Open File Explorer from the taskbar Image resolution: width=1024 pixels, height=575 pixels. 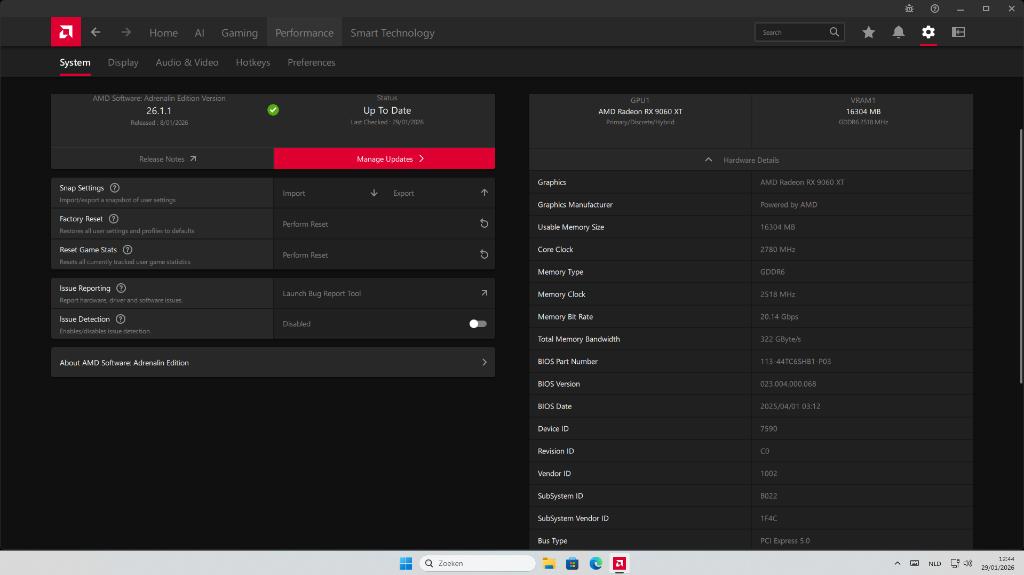(549, 563)
